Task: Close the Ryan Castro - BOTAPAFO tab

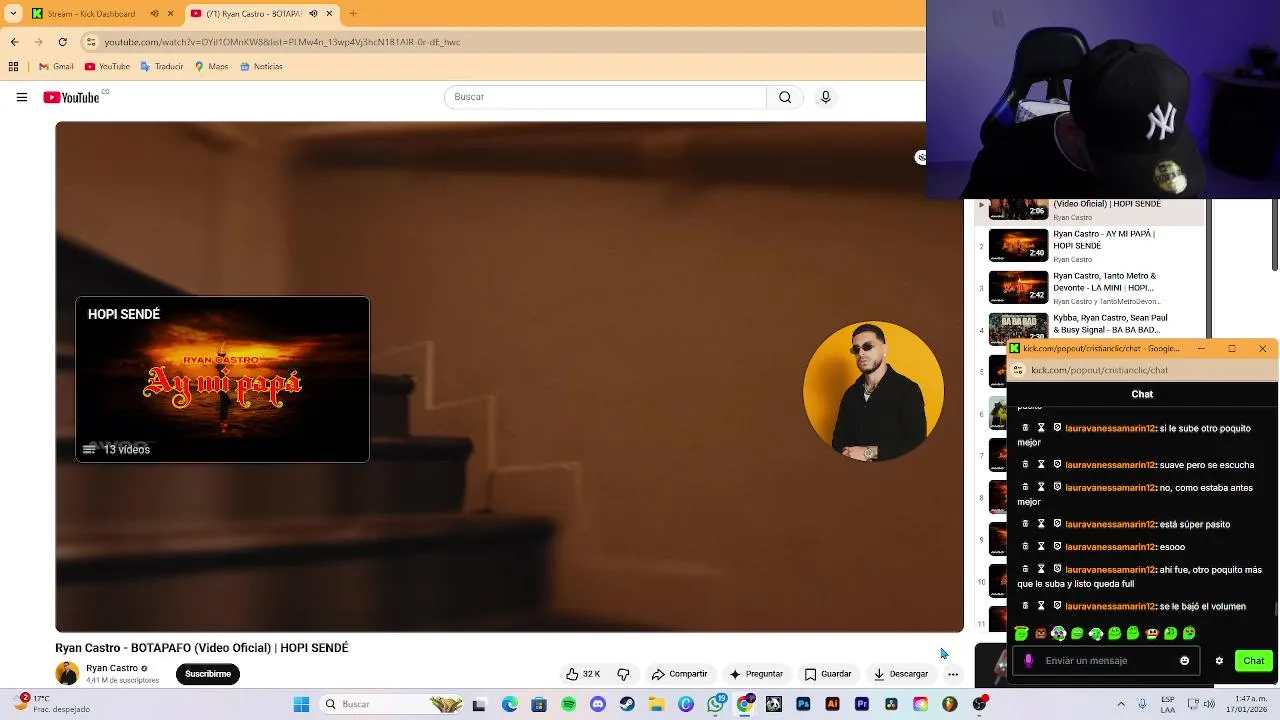Action: (329, 14)
